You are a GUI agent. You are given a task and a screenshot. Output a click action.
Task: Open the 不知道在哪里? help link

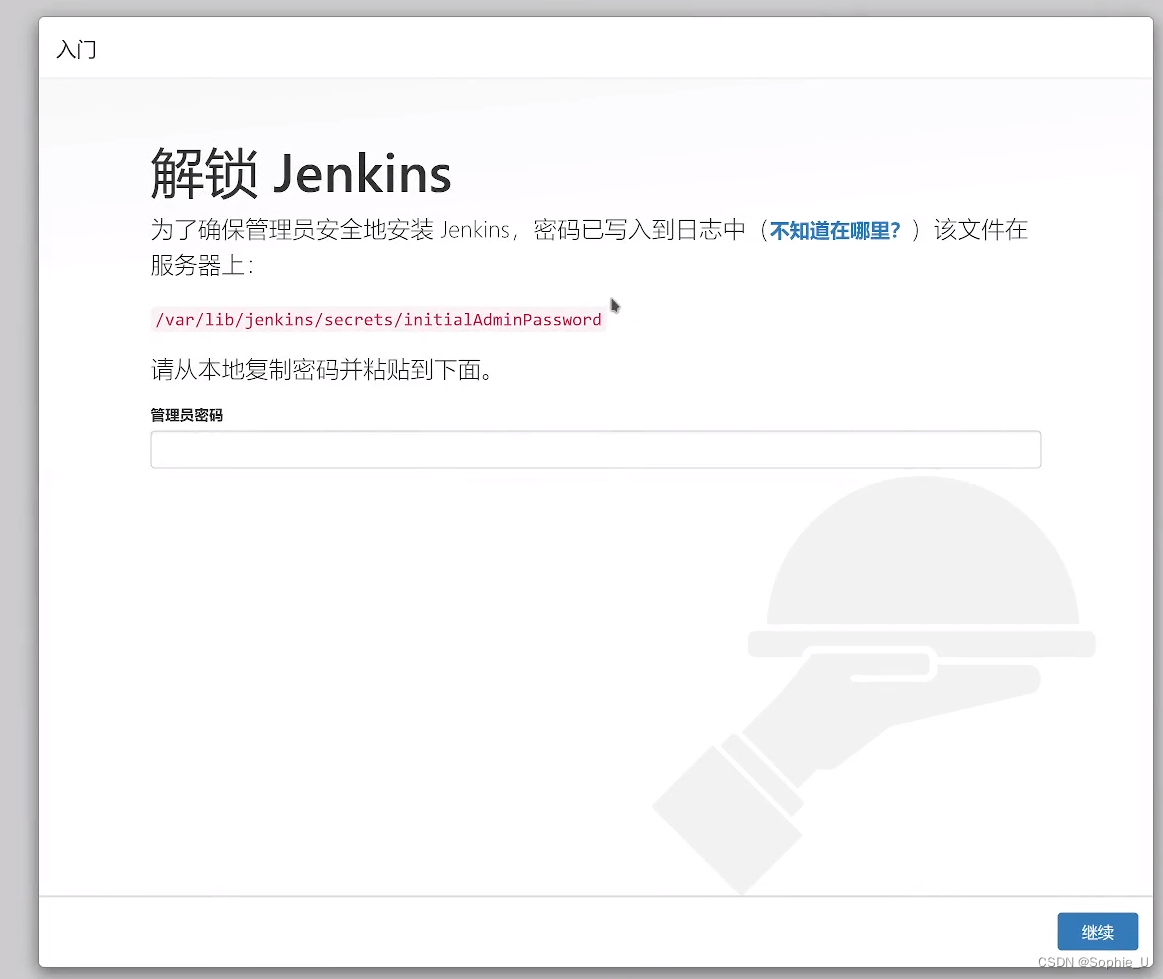click(x=834, y=231)
